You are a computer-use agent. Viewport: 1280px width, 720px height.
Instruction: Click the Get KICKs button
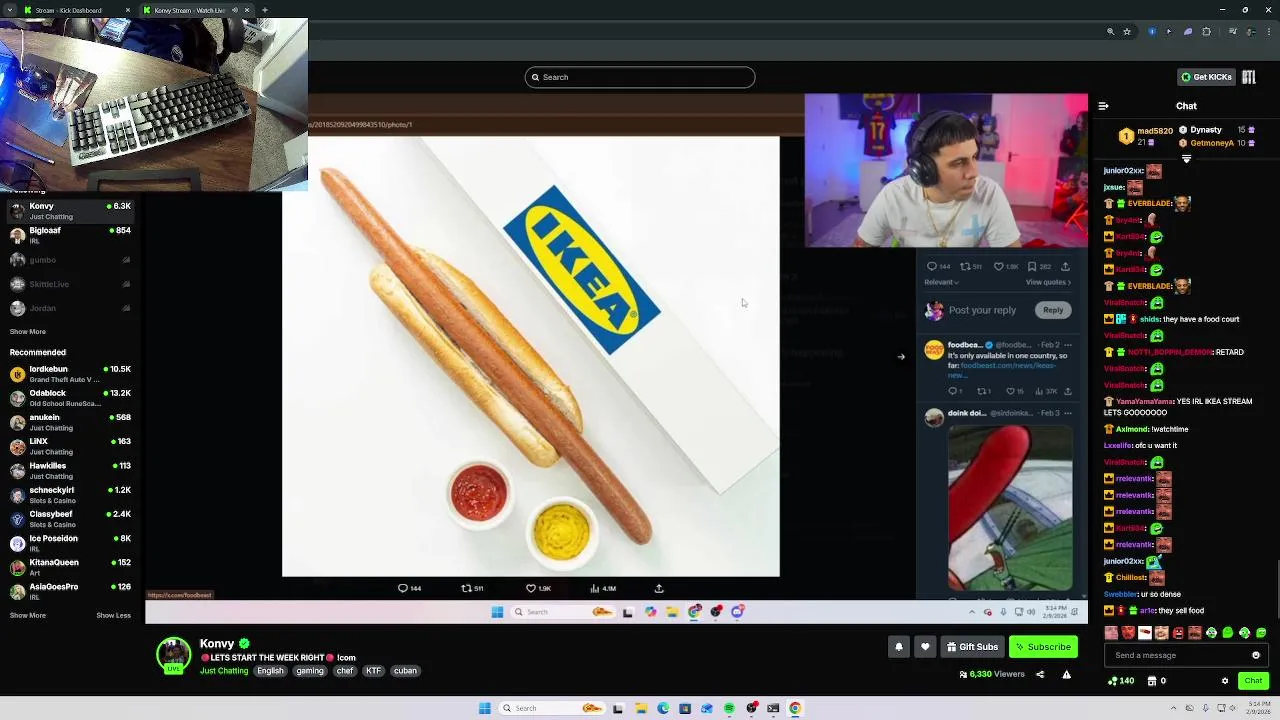(x=1206, y=77)
